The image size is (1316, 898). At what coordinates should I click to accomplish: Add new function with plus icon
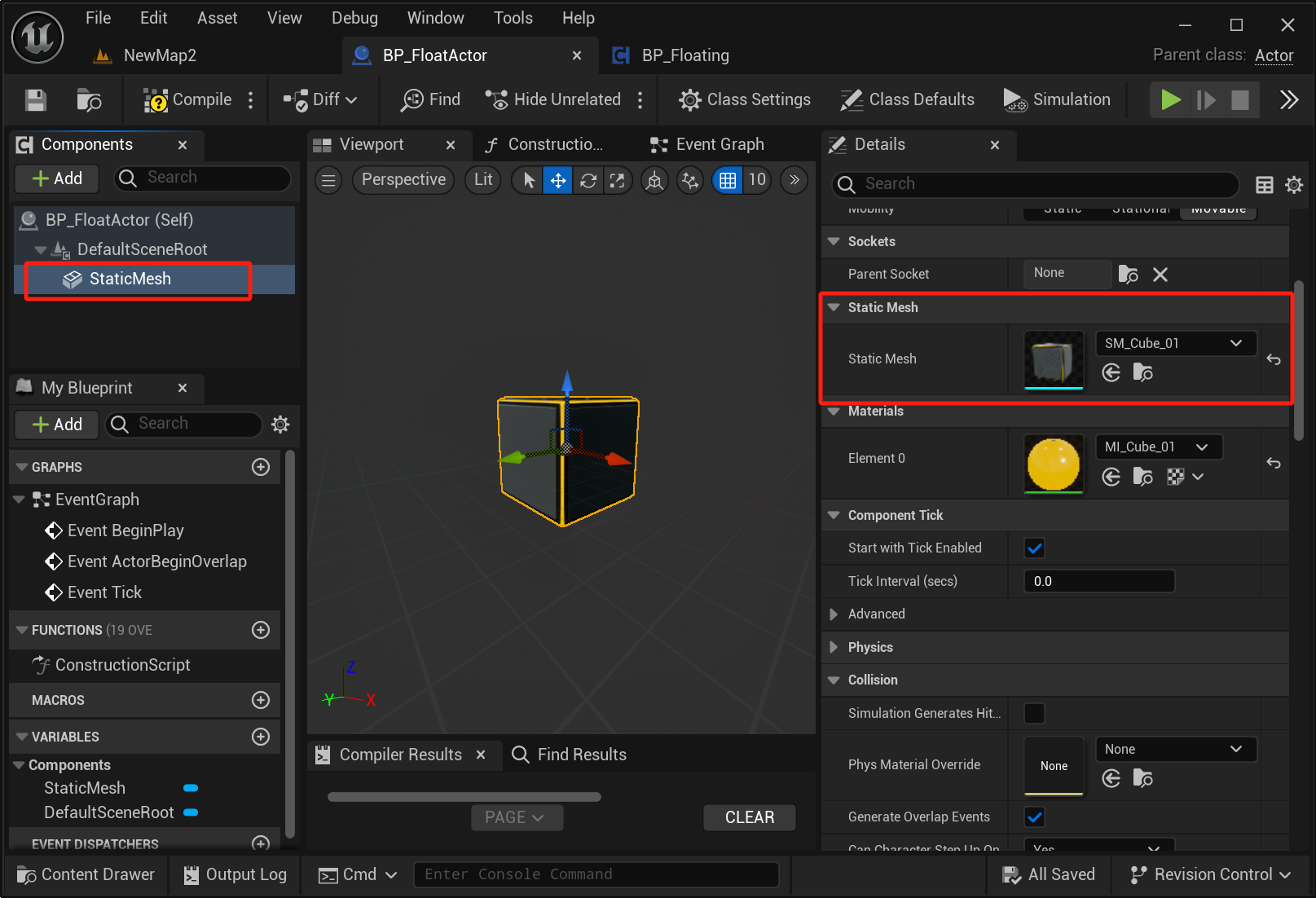pos(261,630)
